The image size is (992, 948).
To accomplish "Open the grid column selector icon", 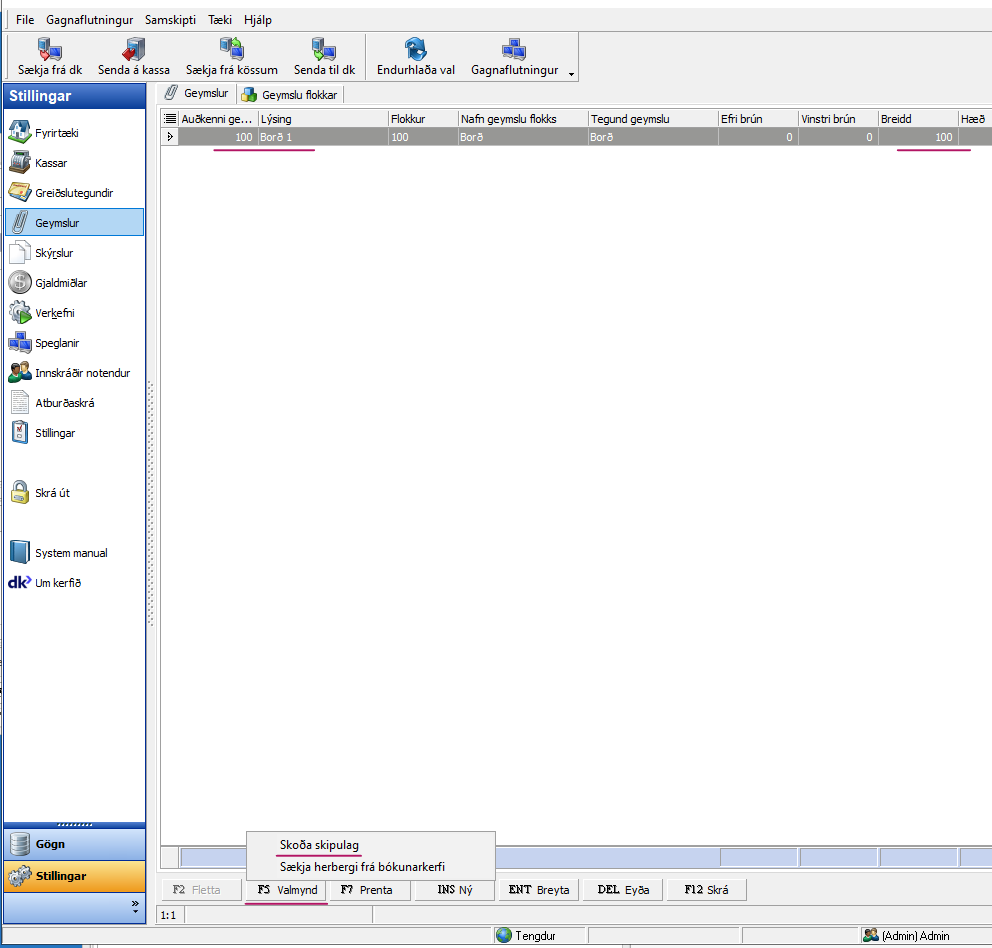I will click(x=170, y=119).
